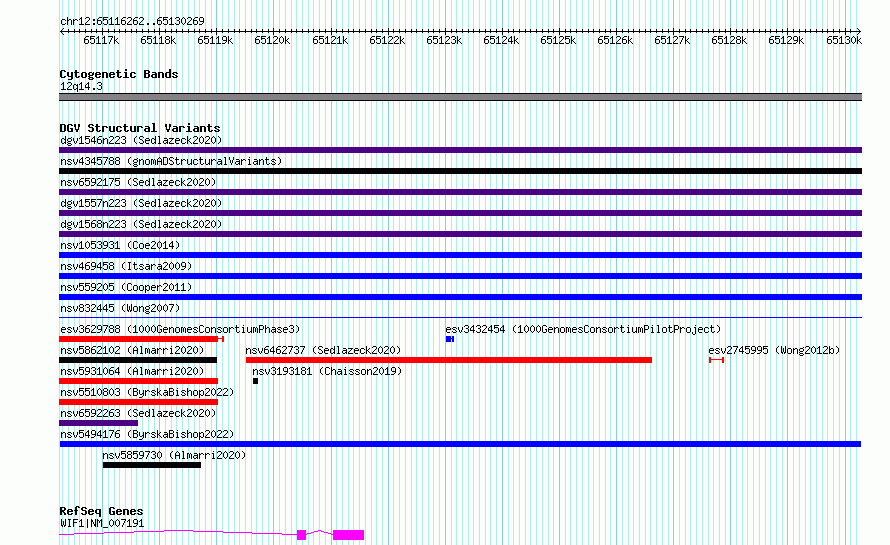
Task: Click the nsv6462737 (Sedlazeck2020) label
Action: click(323, 350)
